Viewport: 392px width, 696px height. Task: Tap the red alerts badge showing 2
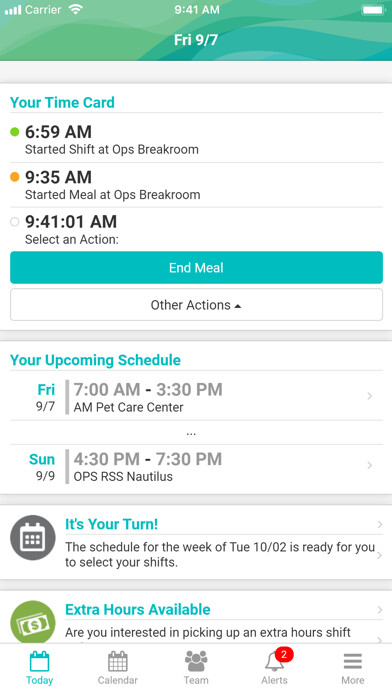pos(284,654)
